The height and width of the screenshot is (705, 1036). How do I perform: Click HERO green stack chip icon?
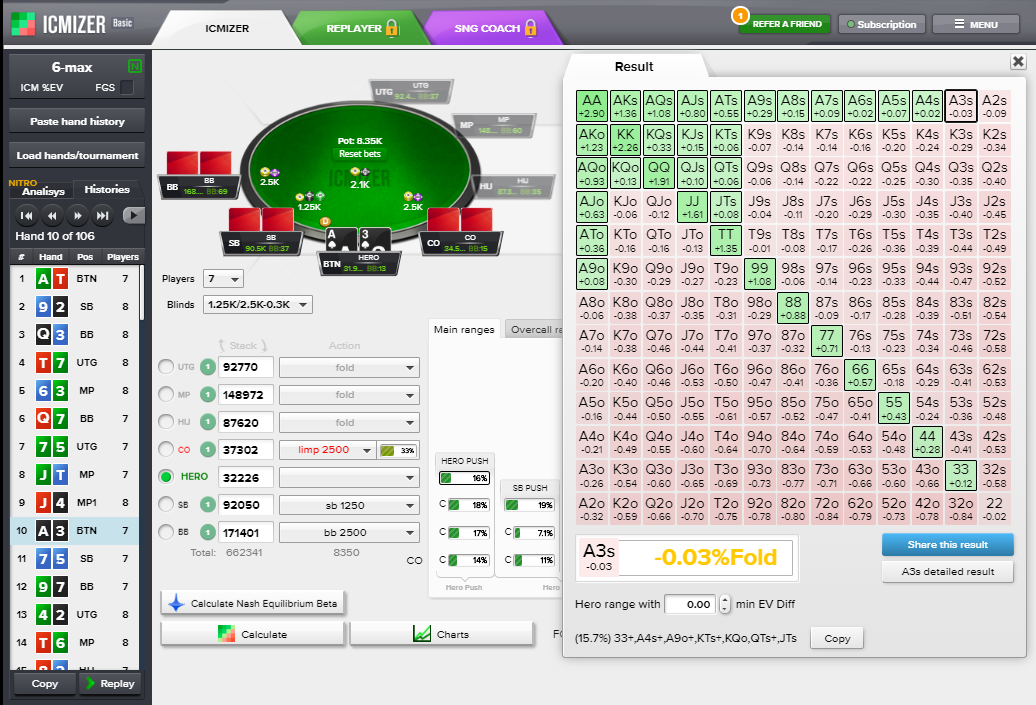tap(207, 477)
